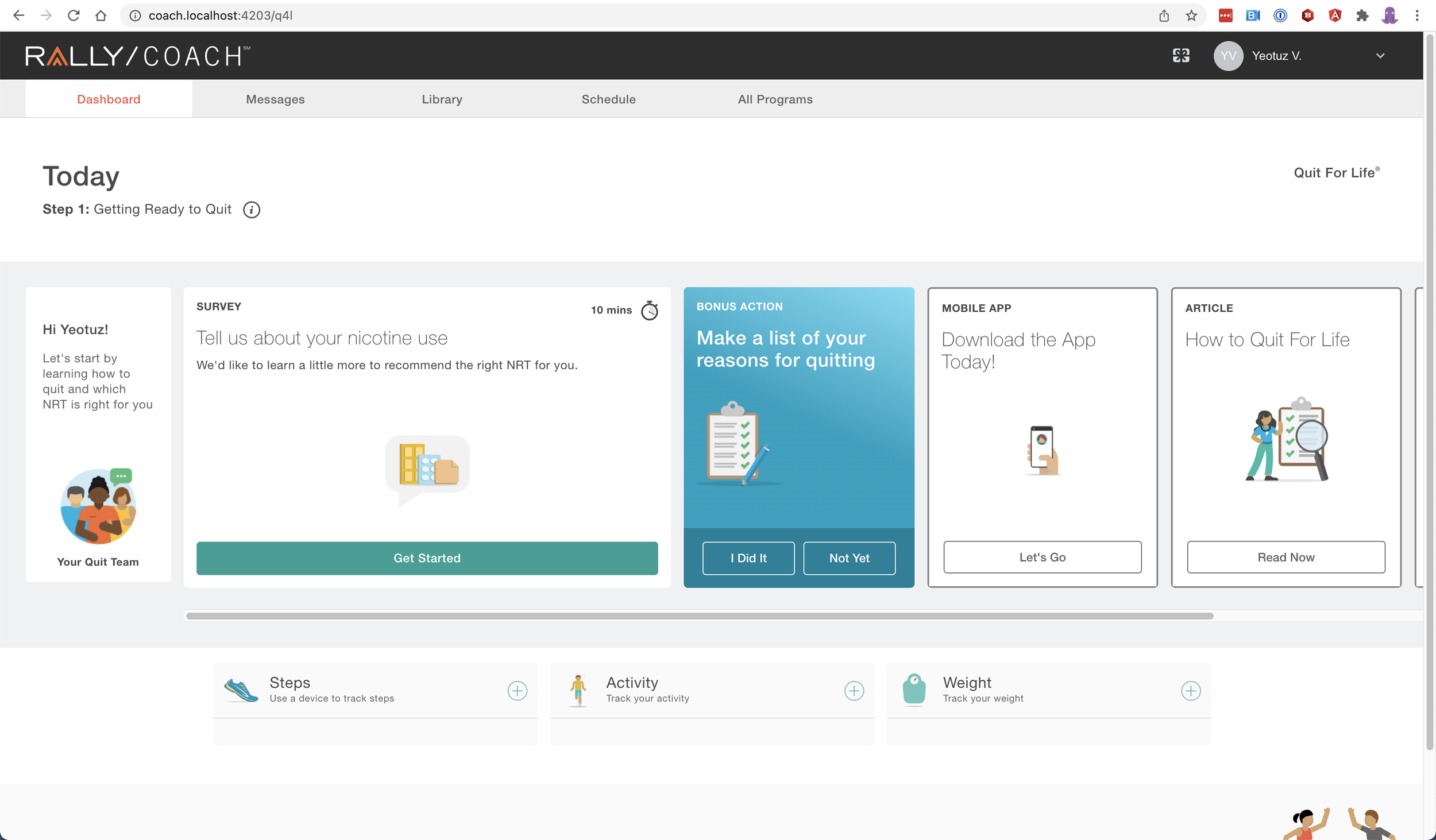Click the browser address bar URL

pyautogui.click(x=221, y=16)
